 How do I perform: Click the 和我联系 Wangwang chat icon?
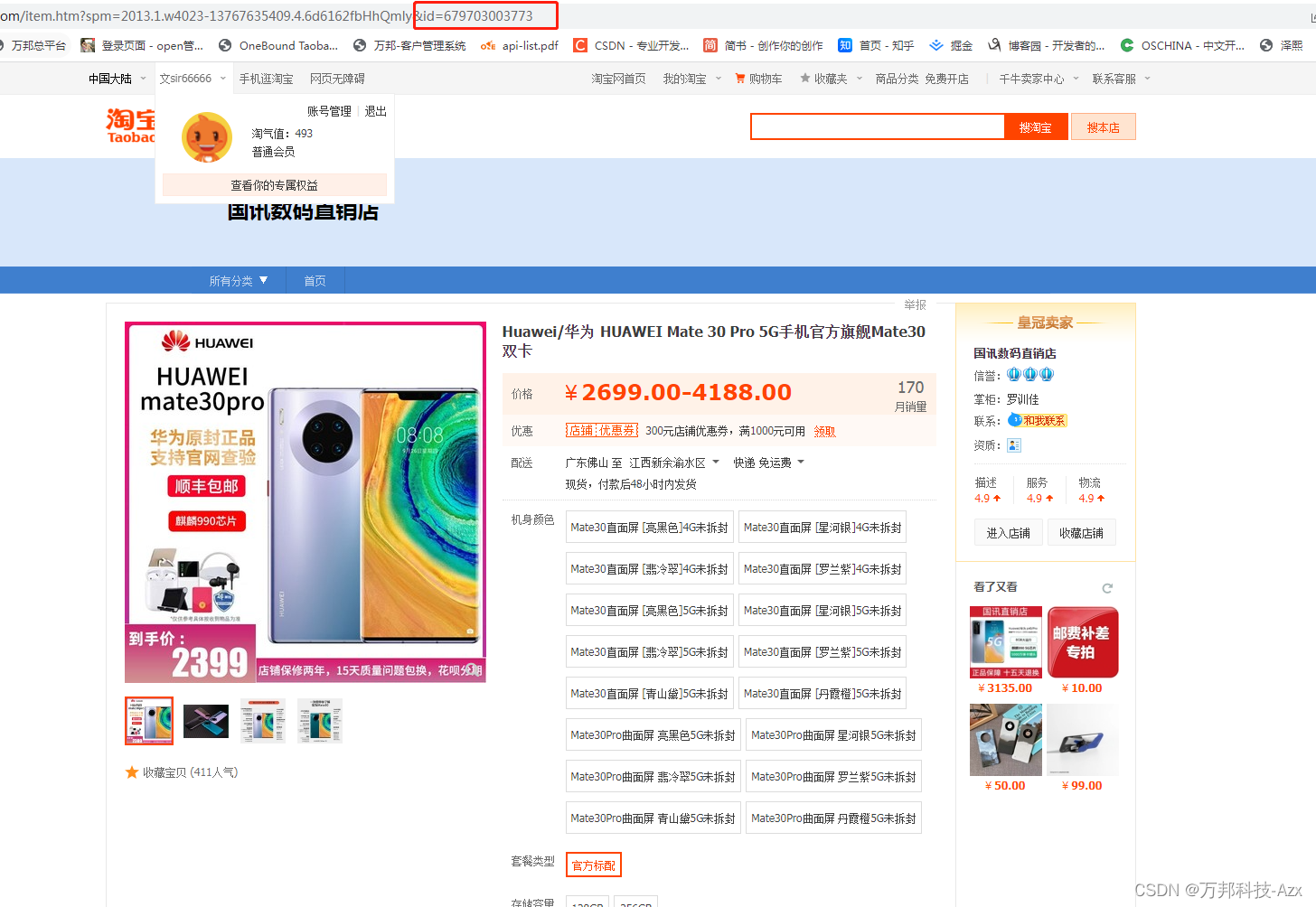click(x=1038, y=420)
